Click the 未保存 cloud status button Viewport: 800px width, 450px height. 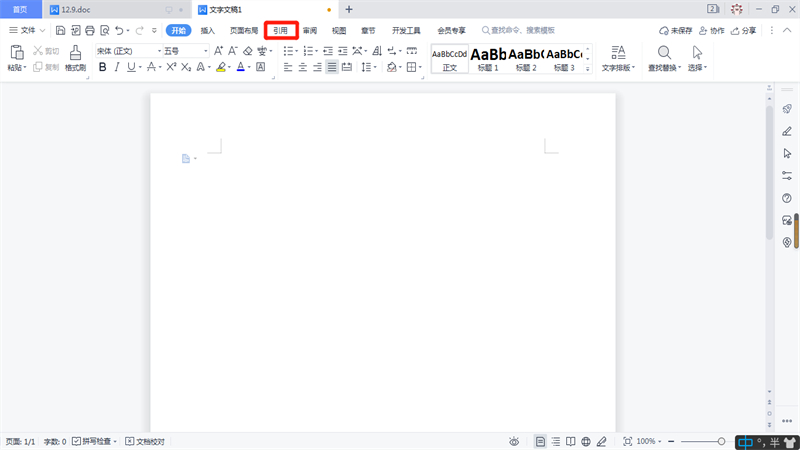click(676, 31)
